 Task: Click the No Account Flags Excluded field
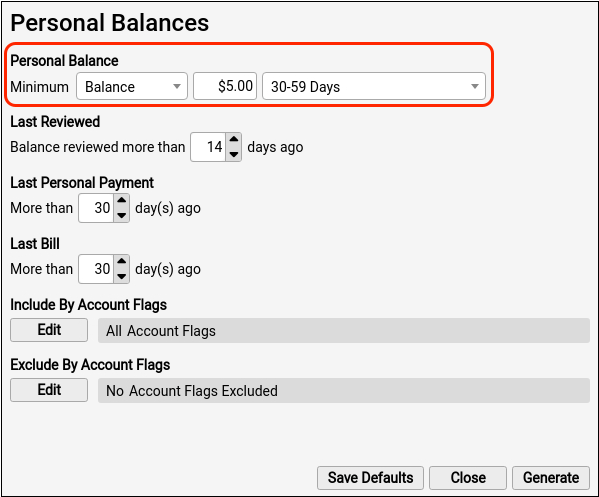pyautogui.click(x=344, y=390)
